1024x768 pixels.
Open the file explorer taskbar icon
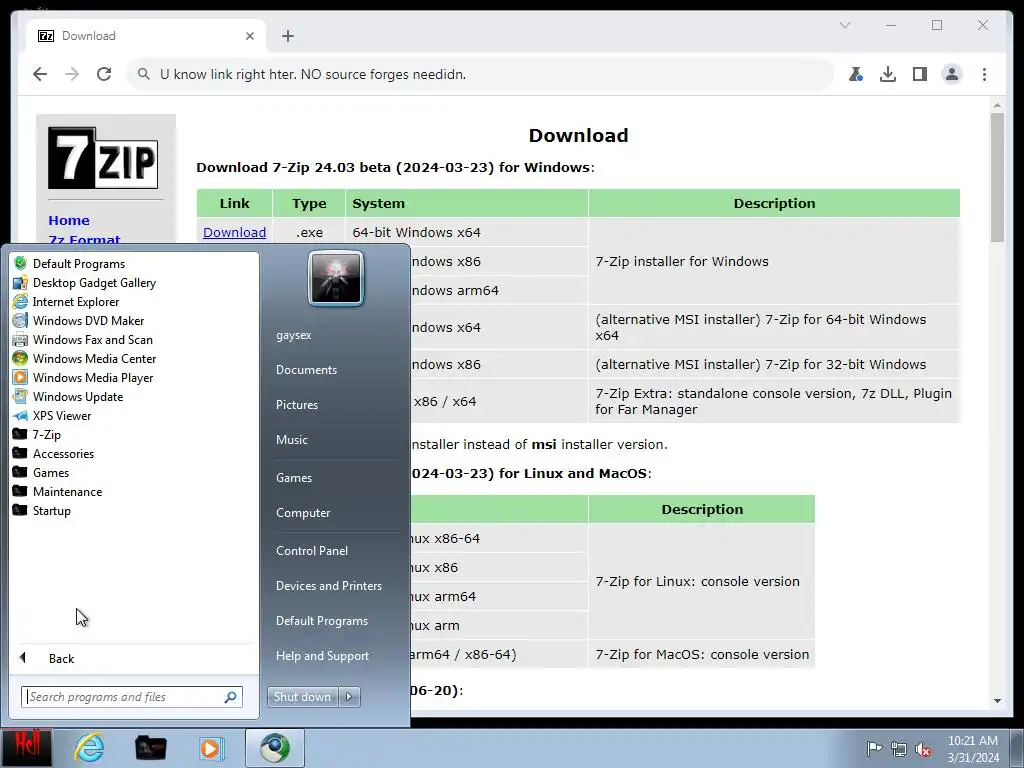(150, 748)
